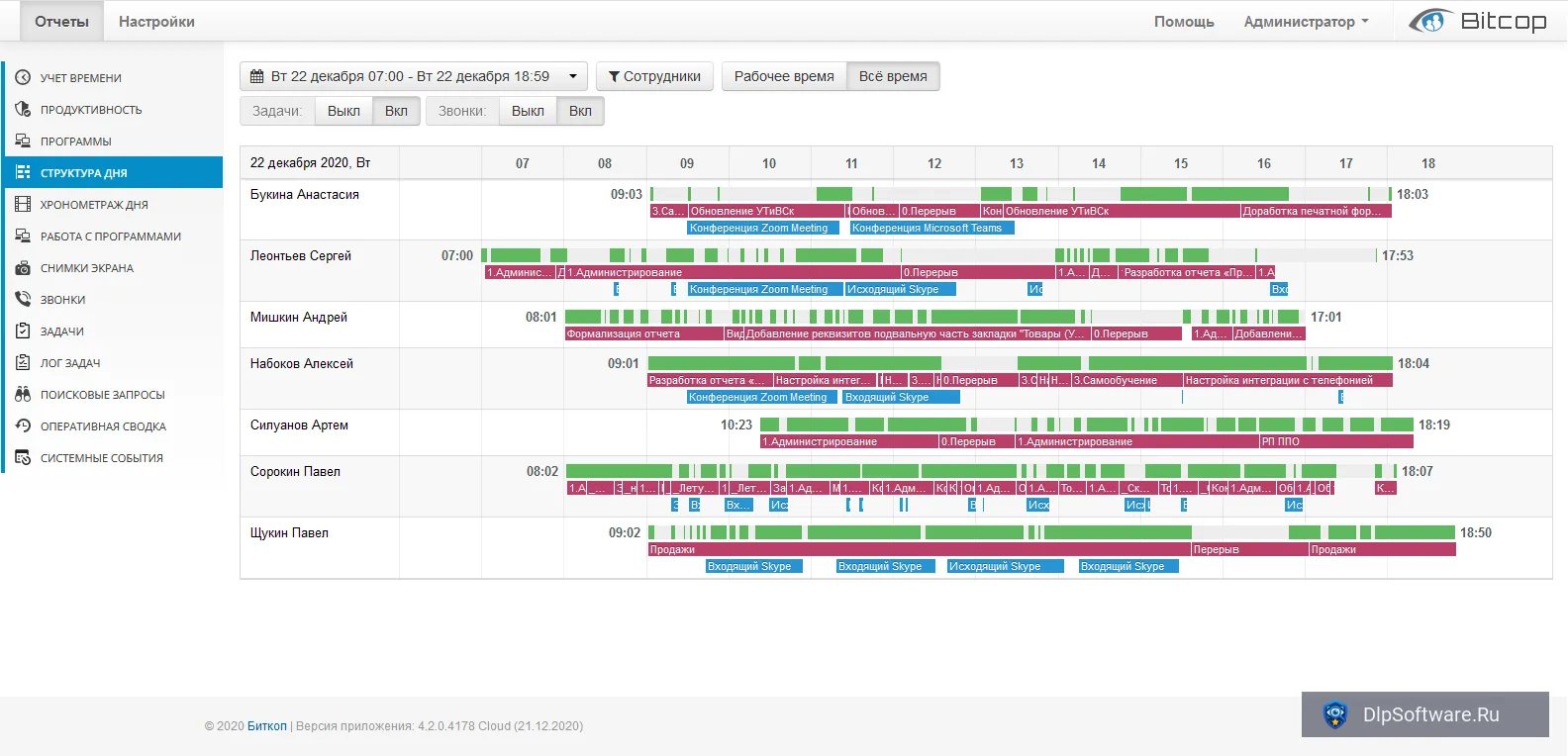Image resolution: width=1568 pixels, height=756 pixels.
Task: Turn tasks display off with Задачи Выкл
Action: [x=343, y=111]
